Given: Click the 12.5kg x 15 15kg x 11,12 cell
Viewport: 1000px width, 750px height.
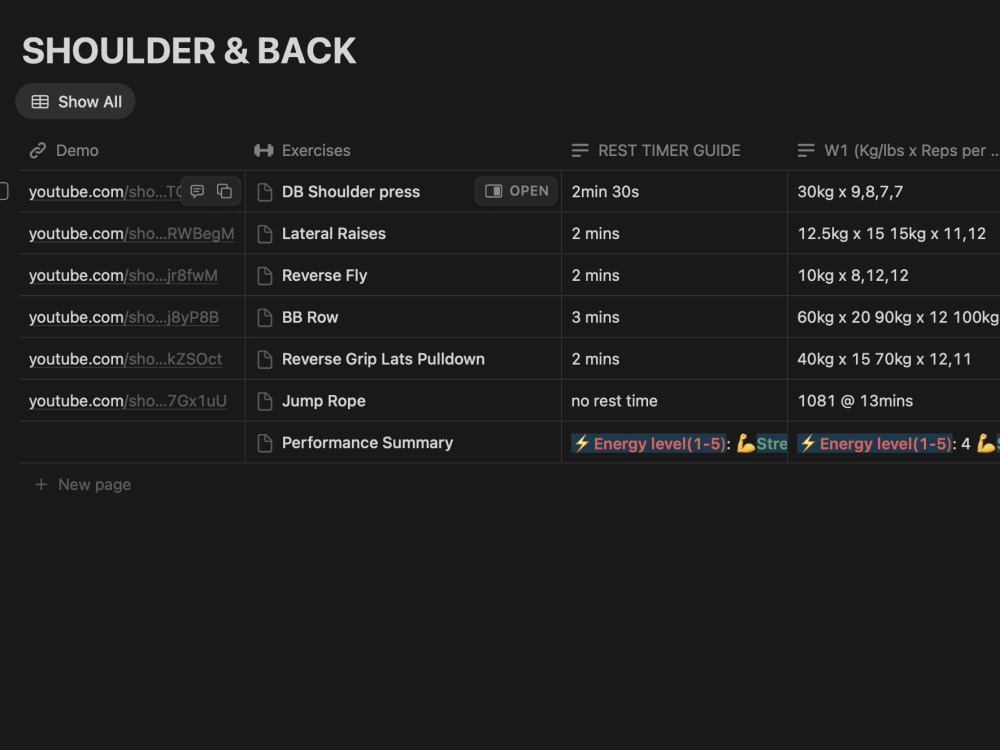Looking at the screenshot, I should [x=893, y=233].
